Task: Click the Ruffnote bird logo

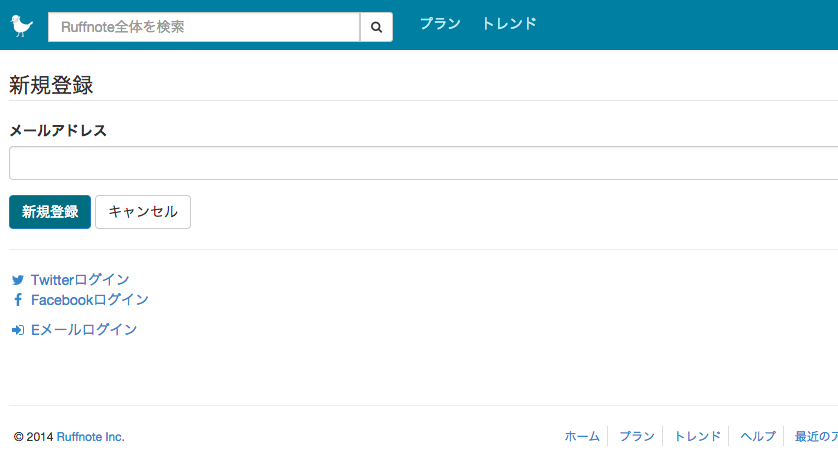Action: point(22,25)
